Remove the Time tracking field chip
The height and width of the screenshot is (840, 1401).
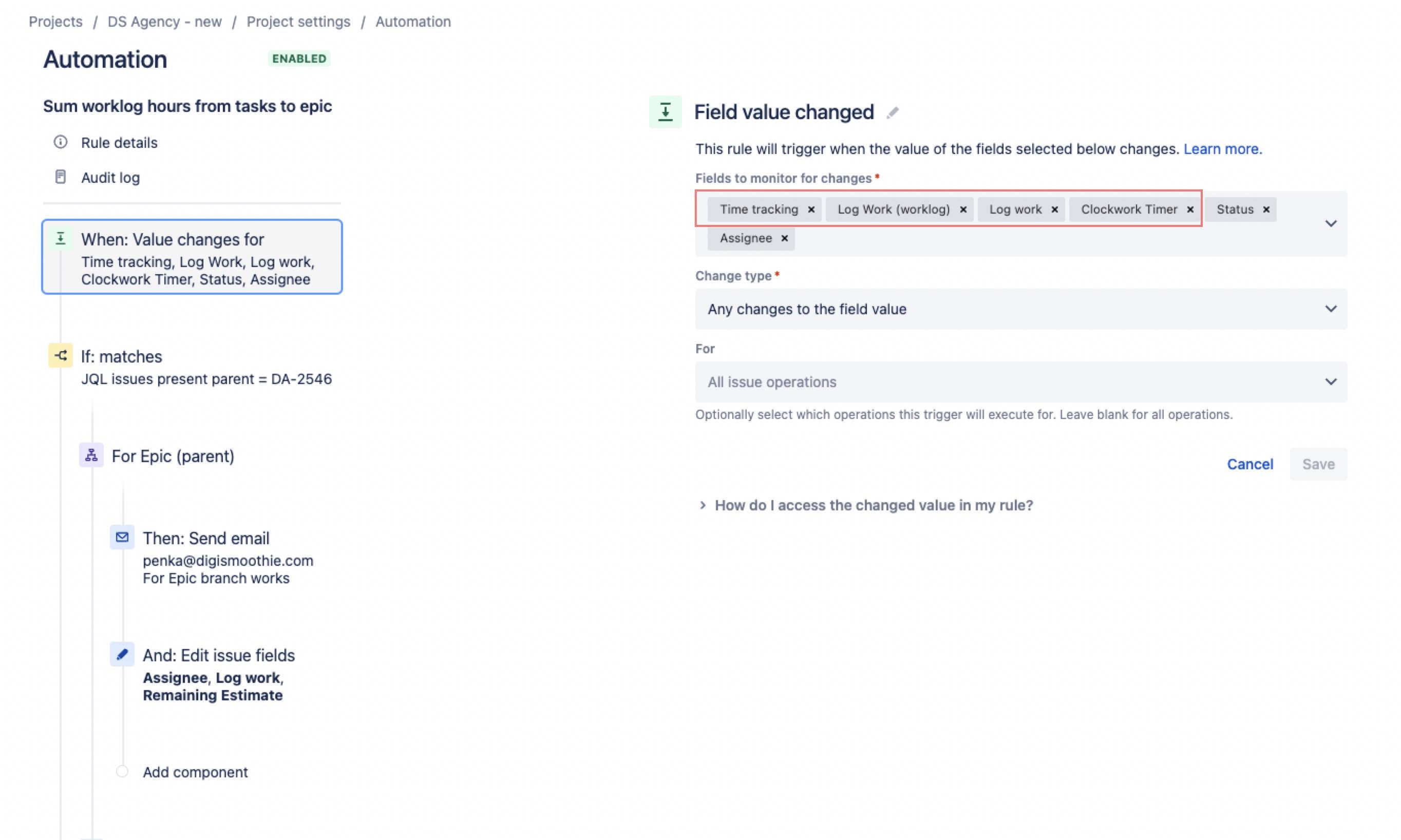812,209
